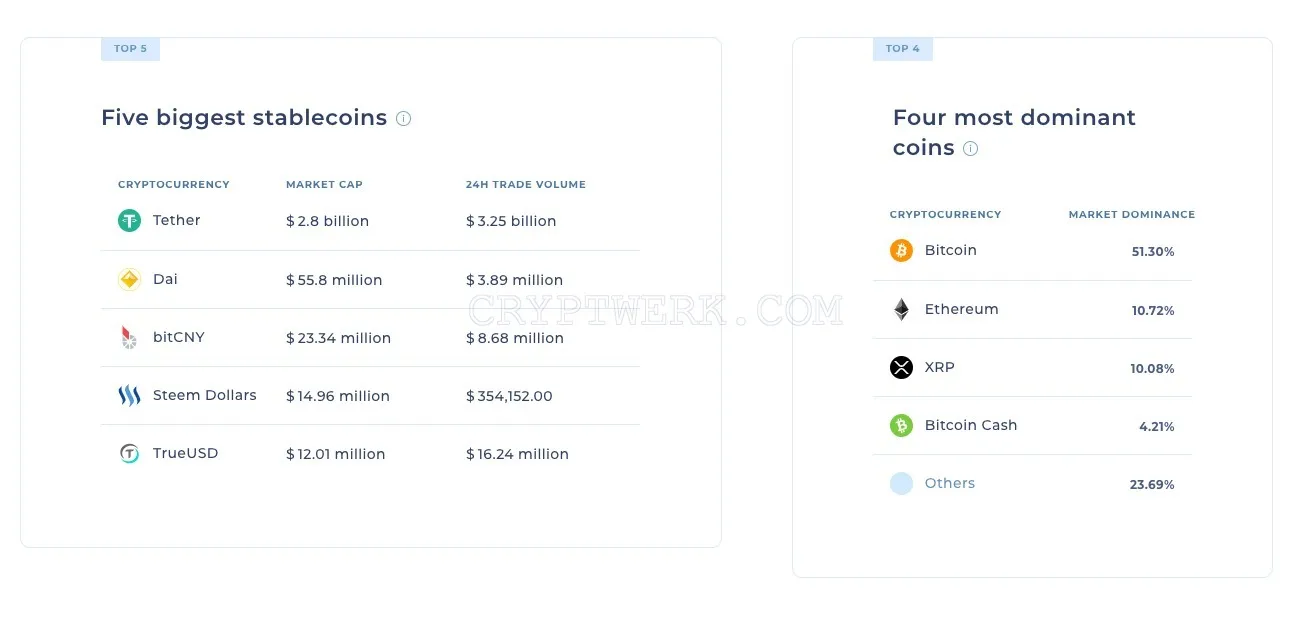Click the TrueUSD coin icon
Image resolution: width=1313 pixels, height=620 pixels.
point(129,454)
